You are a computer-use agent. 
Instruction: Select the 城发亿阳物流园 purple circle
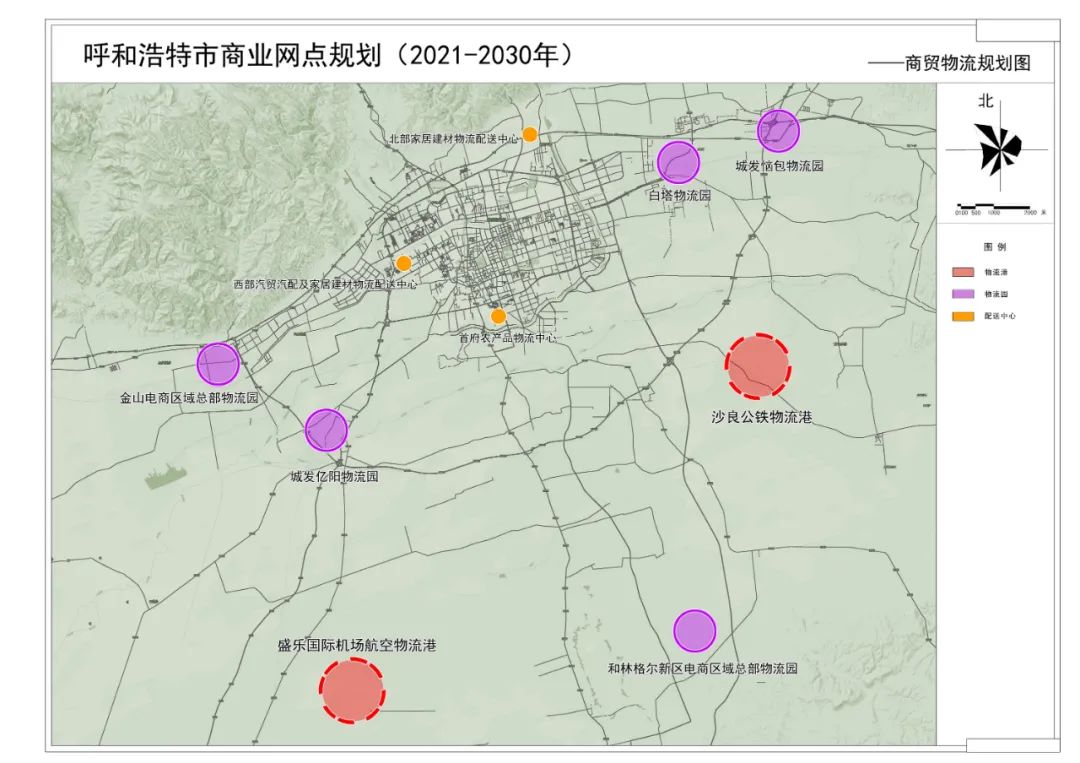tap(326, 430)
